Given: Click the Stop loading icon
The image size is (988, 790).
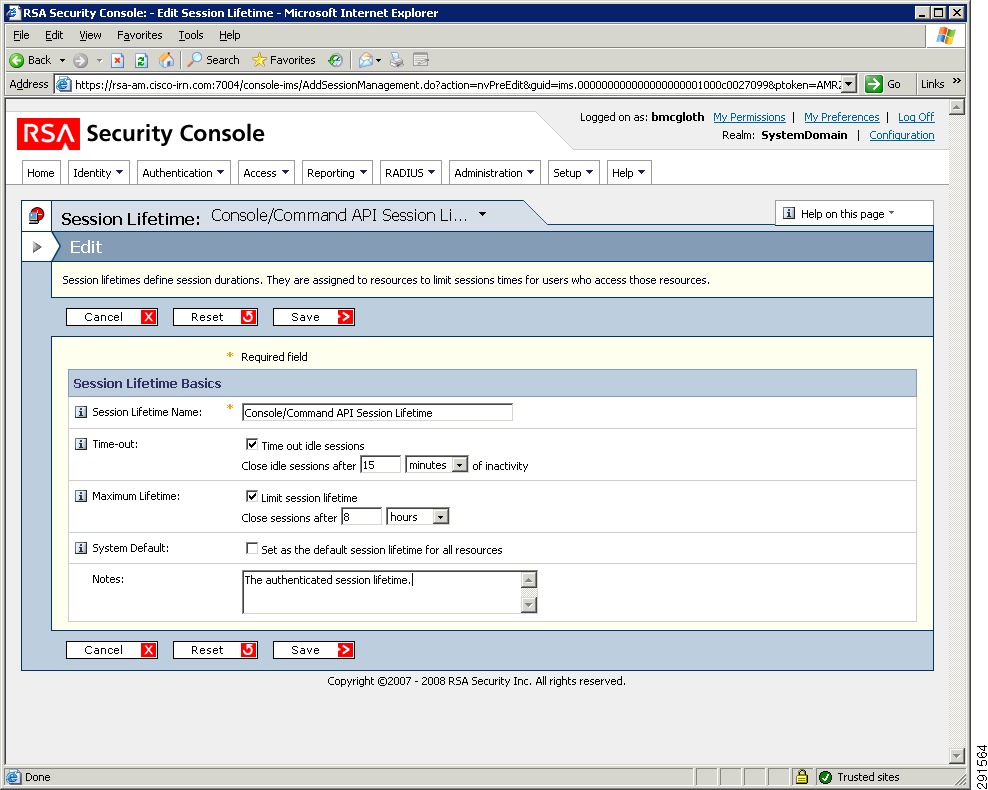Looking at the screenshot, I should pyautogui.click(x=117, y=60).
